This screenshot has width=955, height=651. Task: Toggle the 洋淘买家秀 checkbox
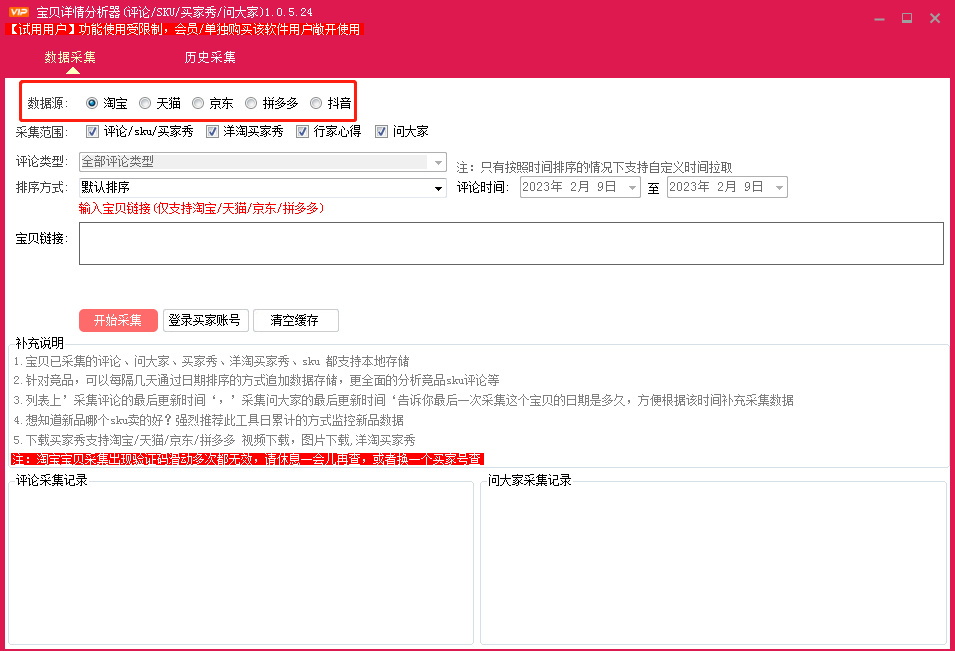212,131
